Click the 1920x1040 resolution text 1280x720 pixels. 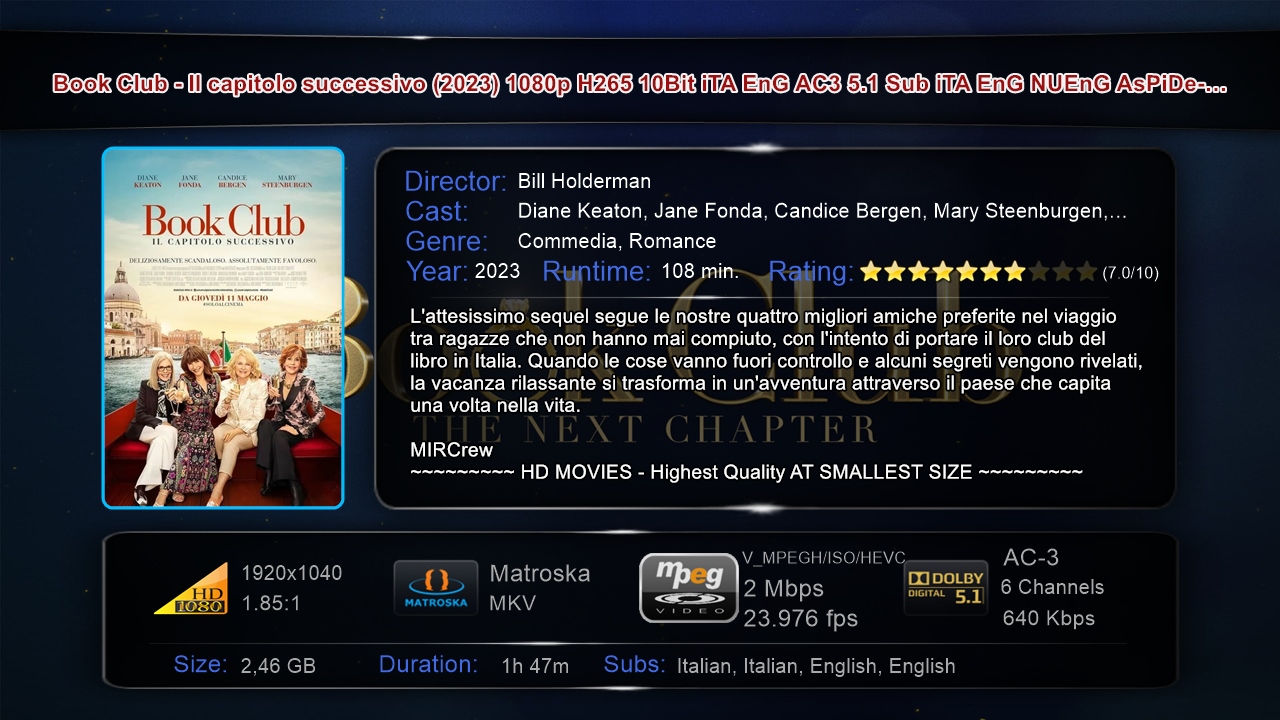click(x=292, y=573)
